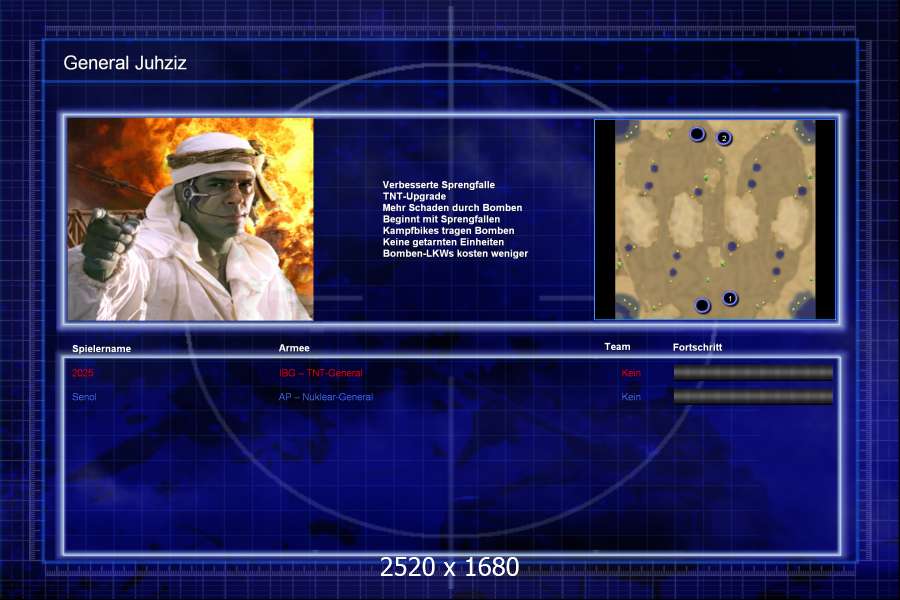The image size is (900, 600).
Task: Select start position marker 1 on map
Action: [730, 299]
